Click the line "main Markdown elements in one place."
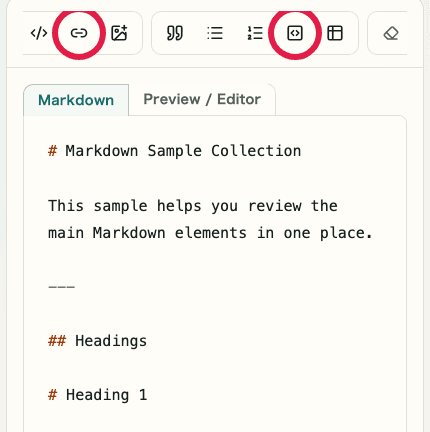Image resolution: width=430 pixels, height=432 pixels. (x=210, y=233)
